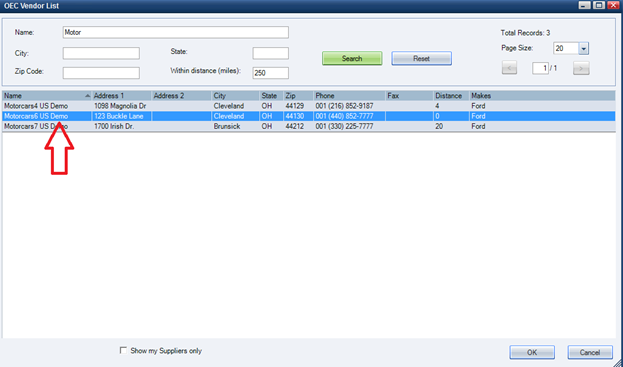Sort by Fax column header
Screen dimensions: 623x367
pyautogui.click(x=409, y=96)
